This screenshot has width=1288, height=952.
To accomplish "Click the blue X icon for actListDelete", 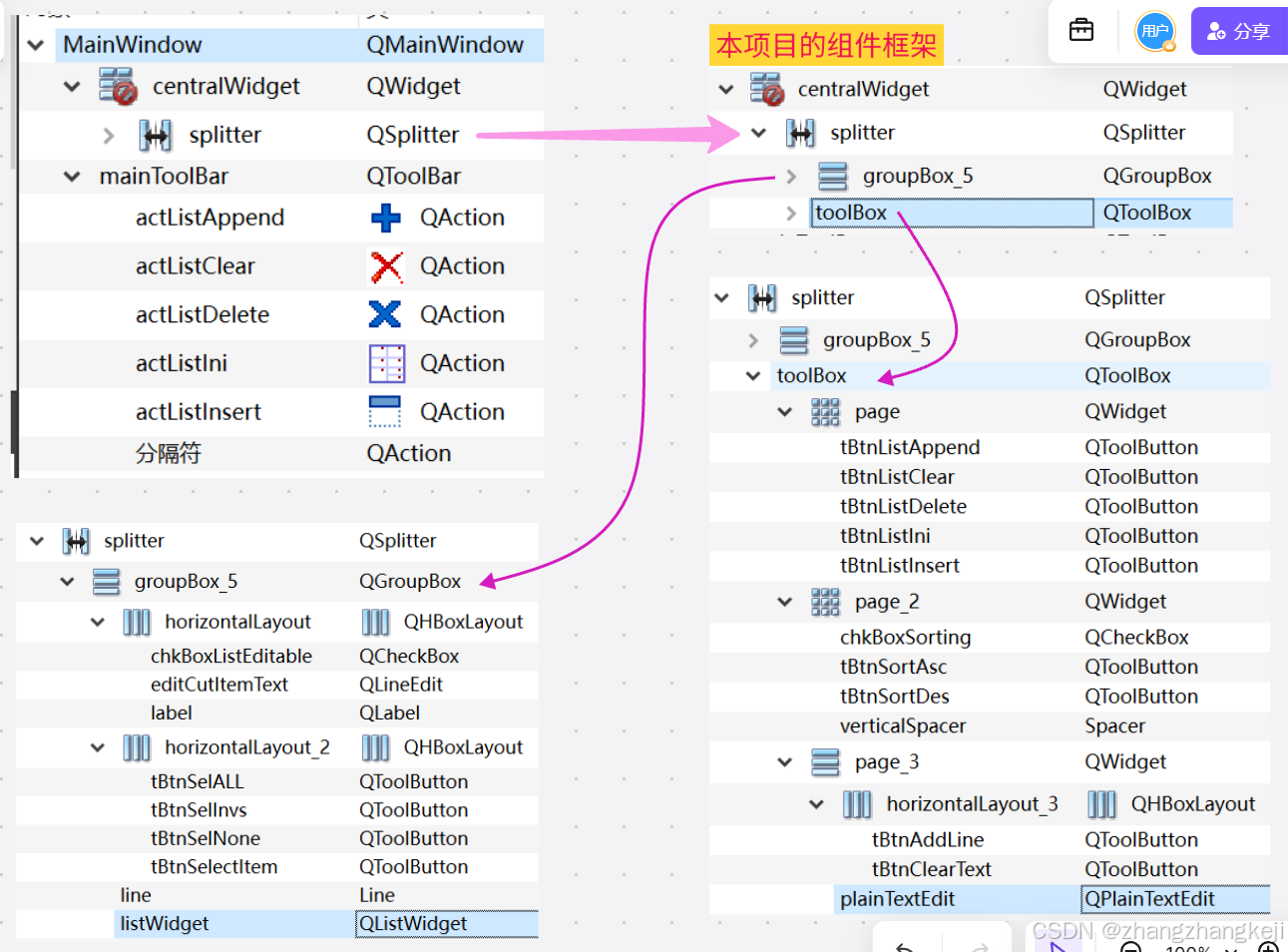I will (x=385, y=314).
